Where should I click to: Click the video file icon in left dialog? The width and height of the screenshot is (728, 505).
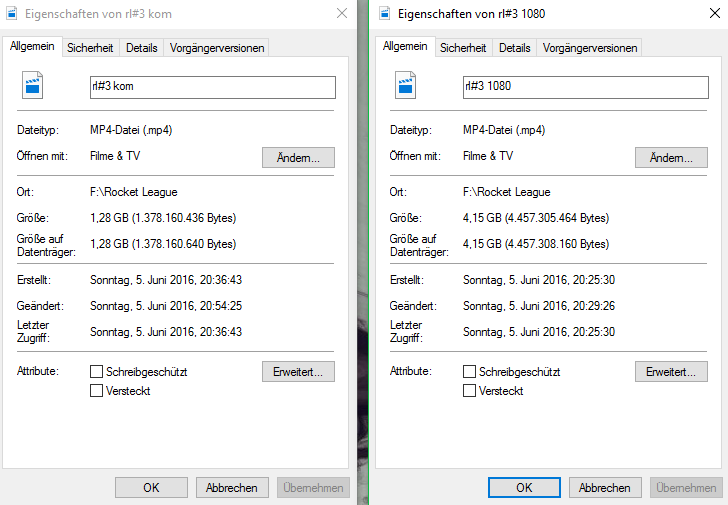pyautogui.click(x=35, y=85)
